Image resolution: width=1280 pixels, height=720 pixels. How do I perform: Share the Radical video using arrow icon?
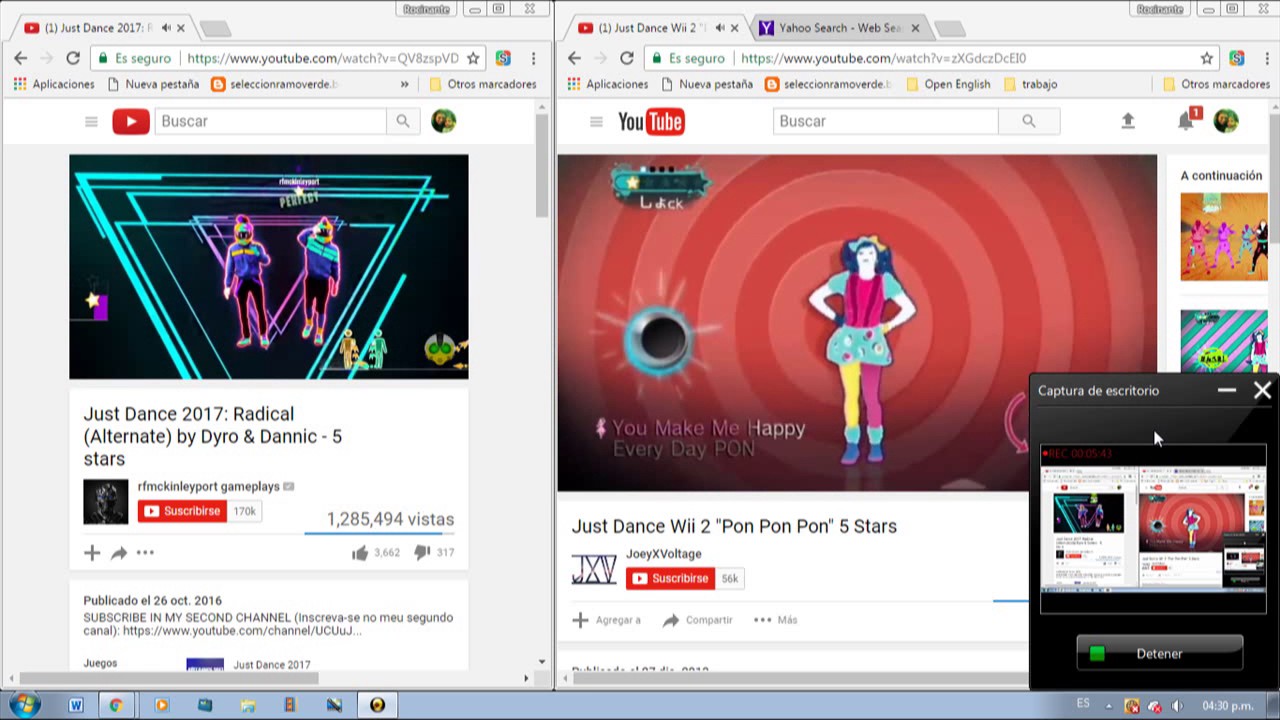(118, 552)
